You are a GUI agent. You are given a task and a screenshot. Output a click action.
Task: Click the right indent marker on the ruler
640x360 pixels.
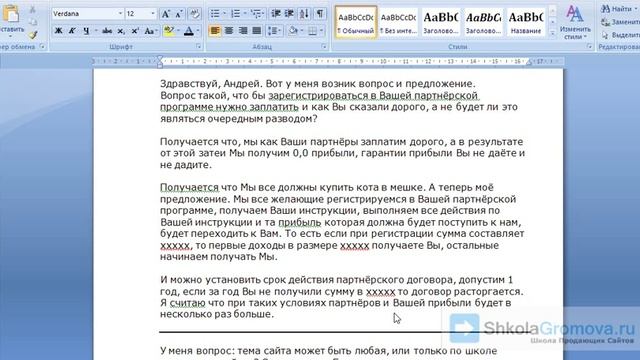[529, 62]
